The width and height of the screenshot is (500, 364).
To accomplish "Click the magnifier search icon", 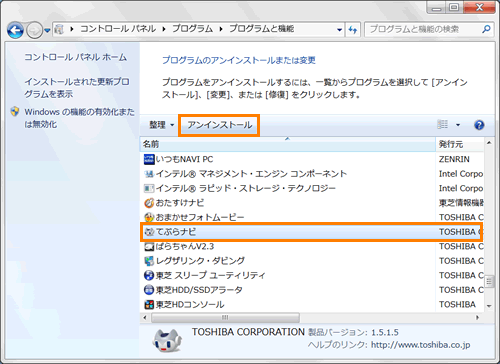I will (486, 29).
